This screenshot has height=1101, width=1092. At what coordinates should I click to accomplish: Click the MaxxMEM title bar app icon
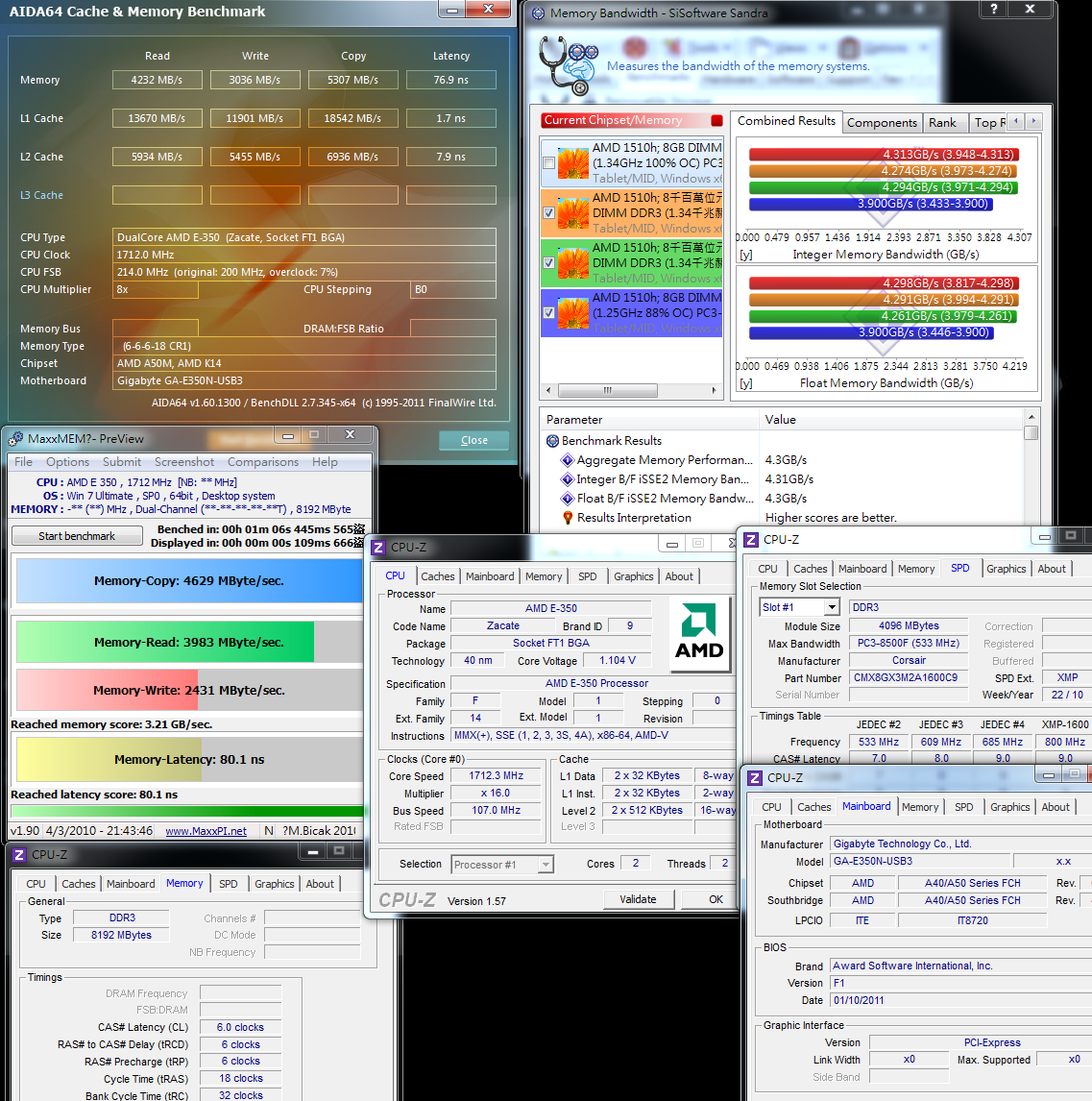(14, 440)
